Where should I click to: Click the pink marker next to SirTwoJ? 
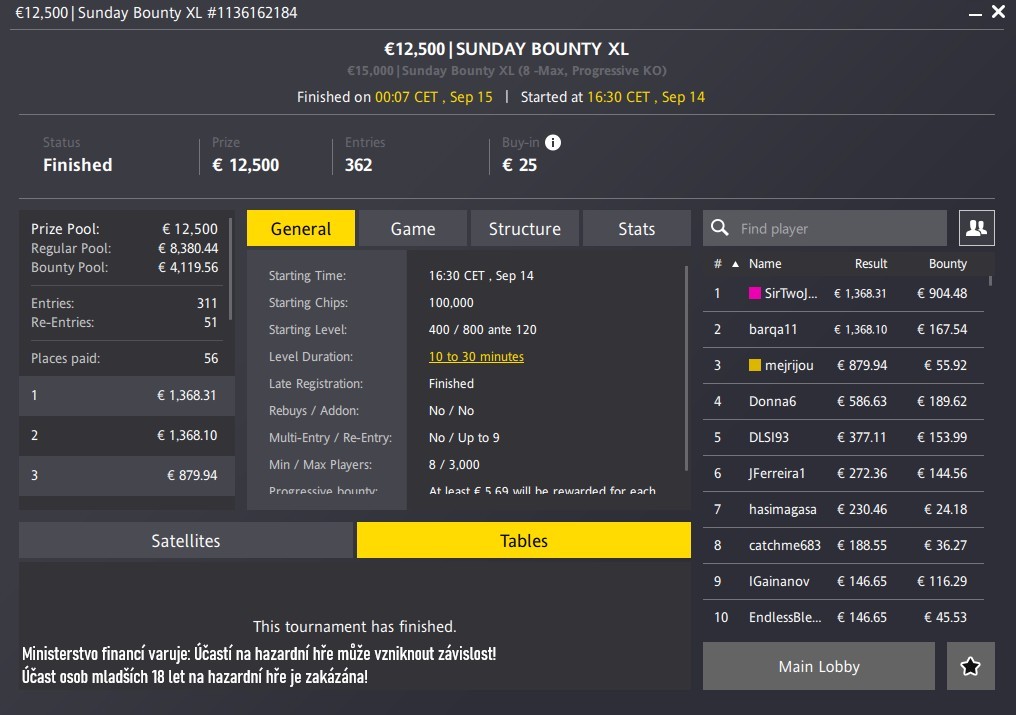(x=755, y=294)
